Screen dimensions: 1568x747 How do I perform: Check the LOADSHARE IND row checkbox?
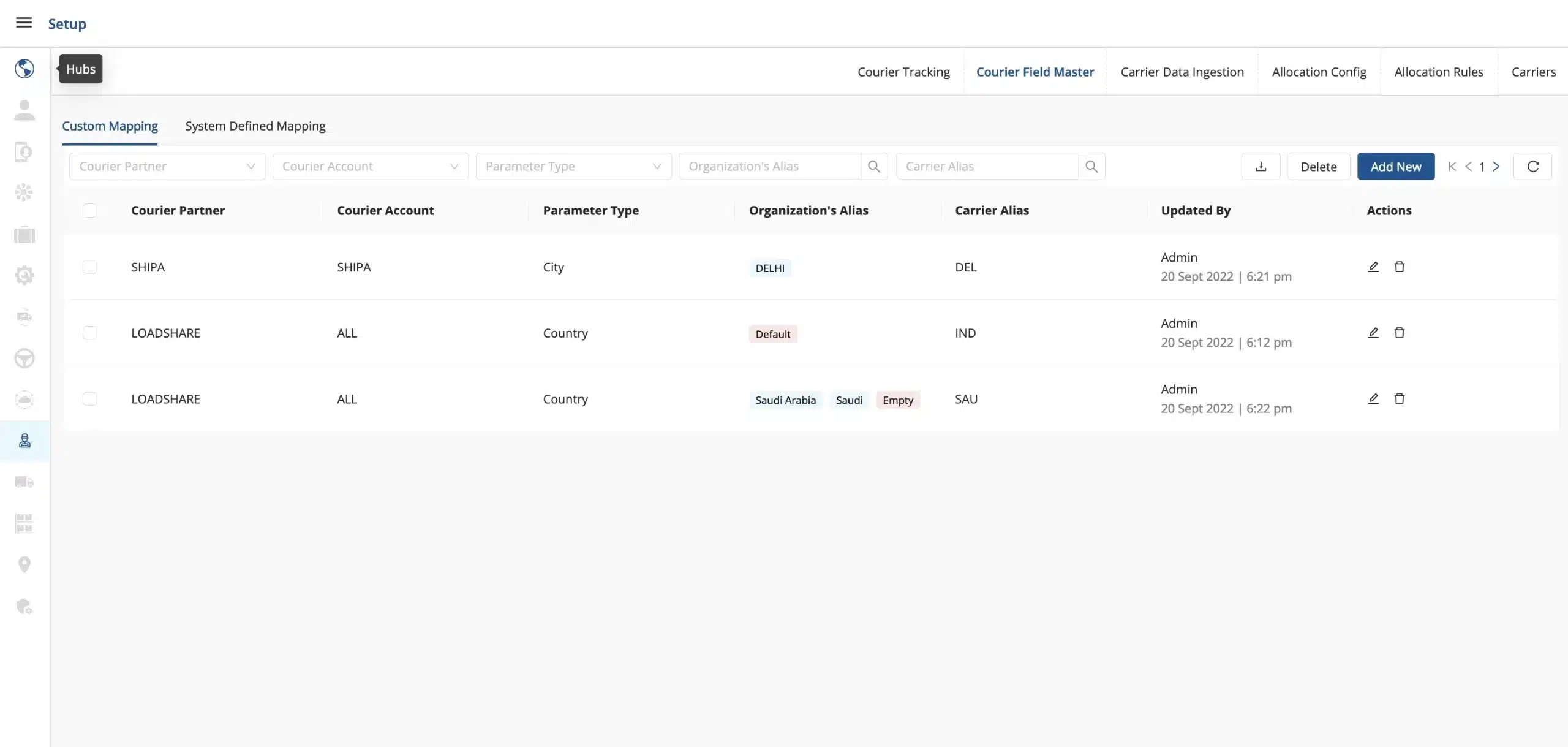pos(90,333)
